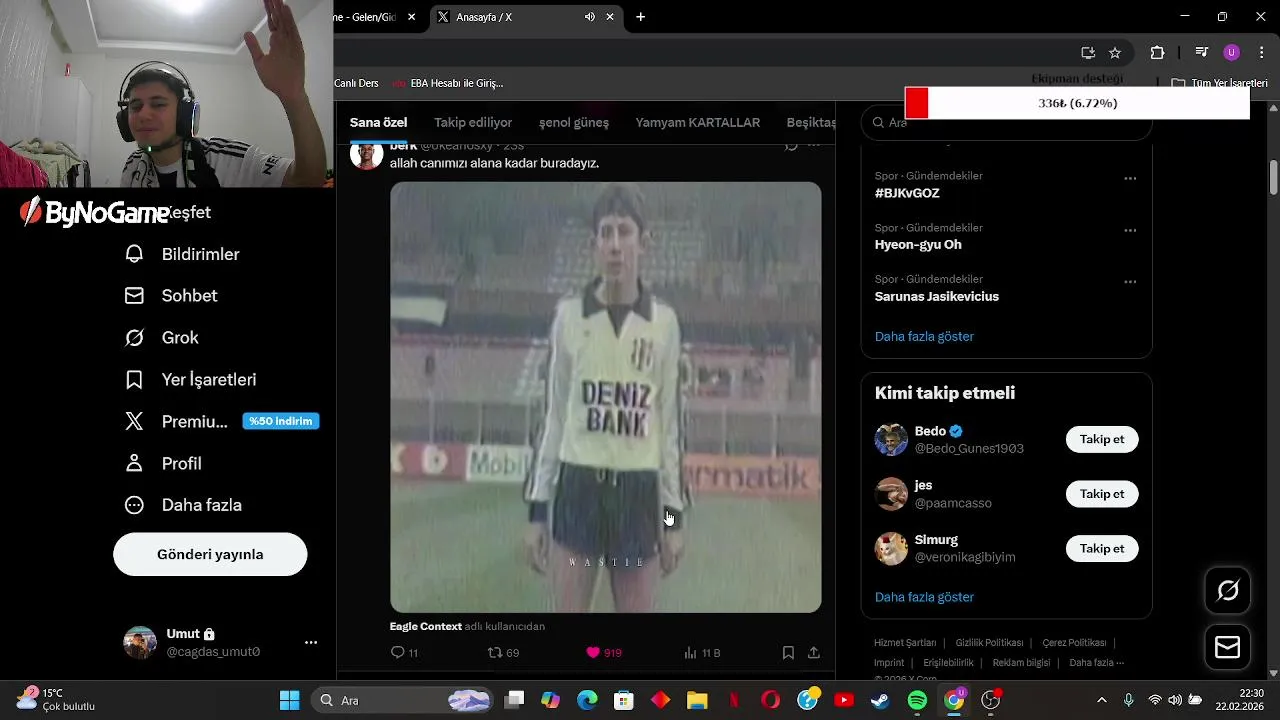This screenshot has height=720, width=1280.
Task: Open Windows Start menu
Action: (289, 700)
